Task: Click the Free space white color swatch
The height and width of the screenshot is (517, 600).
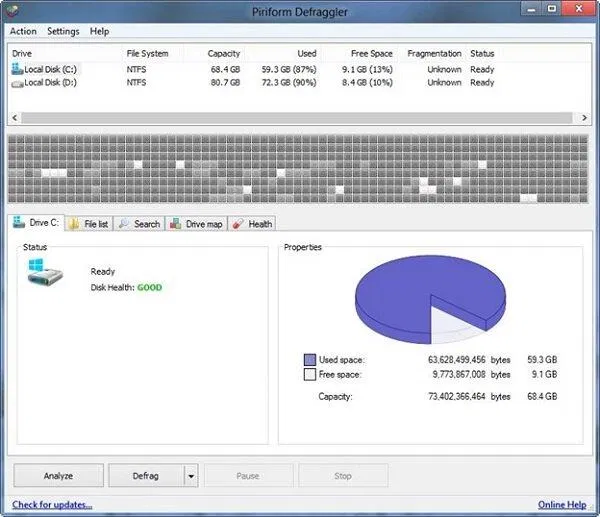Action: coord(310,374)
